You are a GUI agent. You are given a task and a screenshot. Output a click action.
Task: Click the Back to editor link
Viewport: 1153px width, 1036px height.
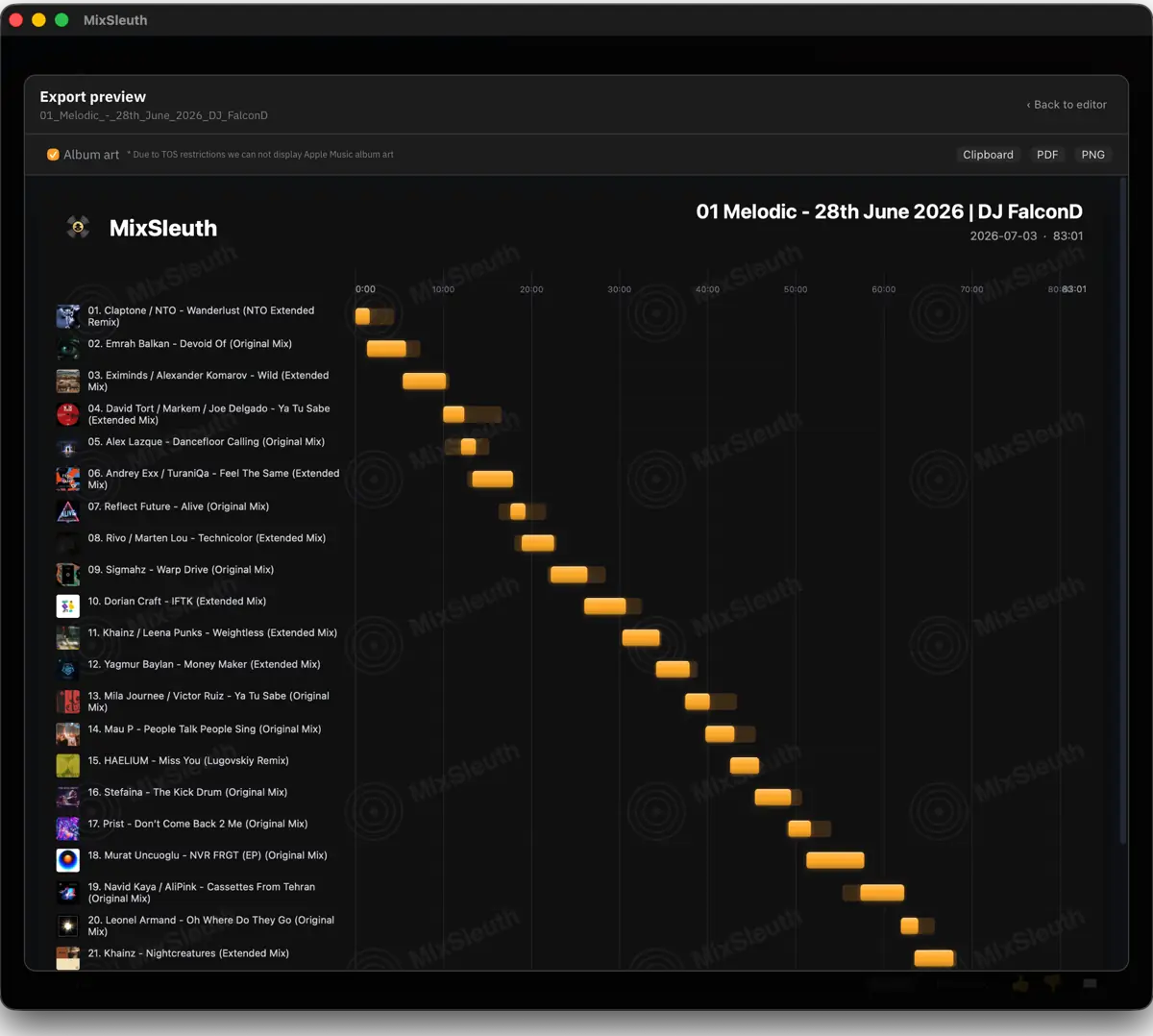click(x=1067, y=105)
